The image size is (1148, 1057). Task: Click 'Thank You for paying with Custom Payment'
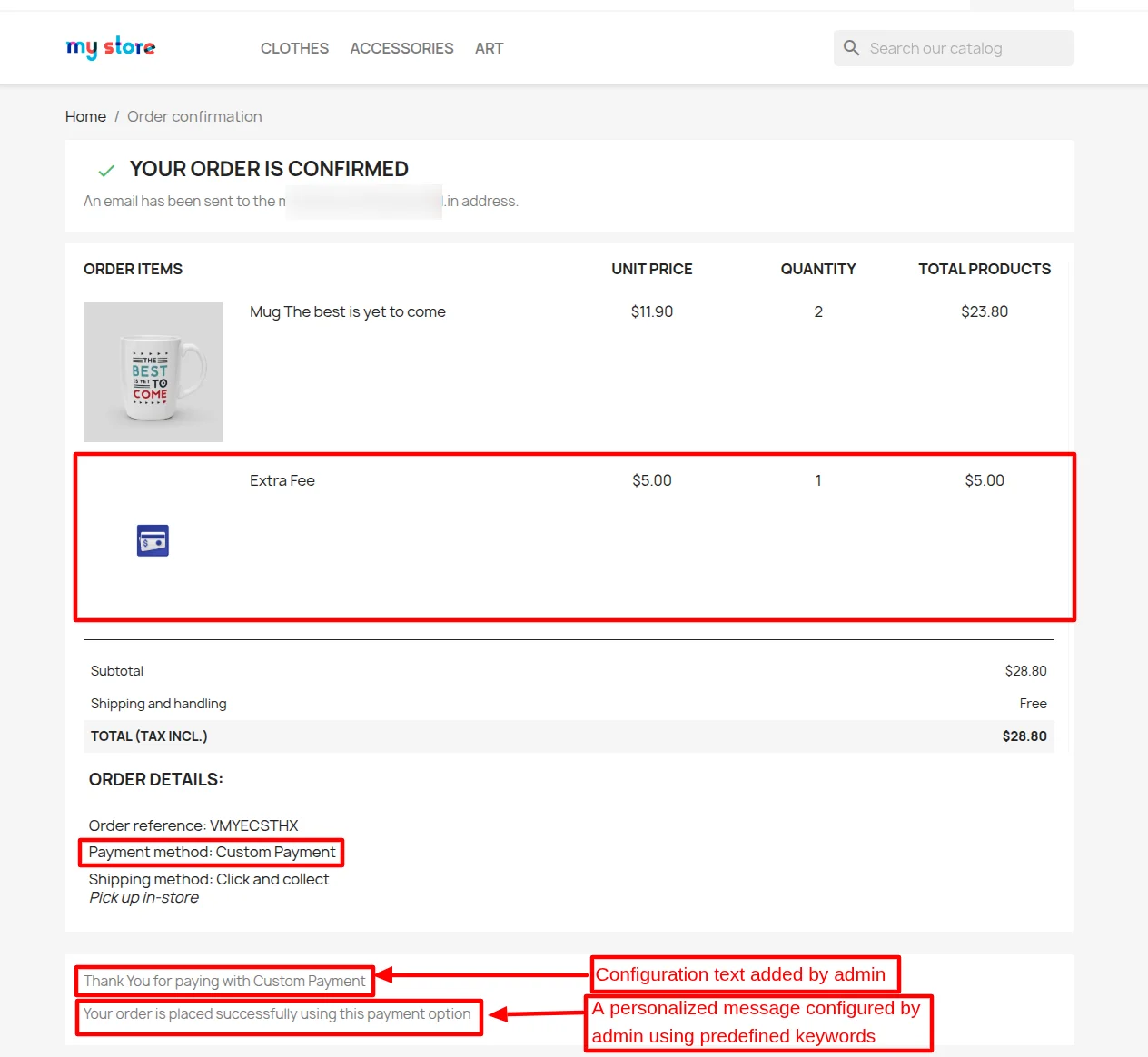click(x=224, y=981)
